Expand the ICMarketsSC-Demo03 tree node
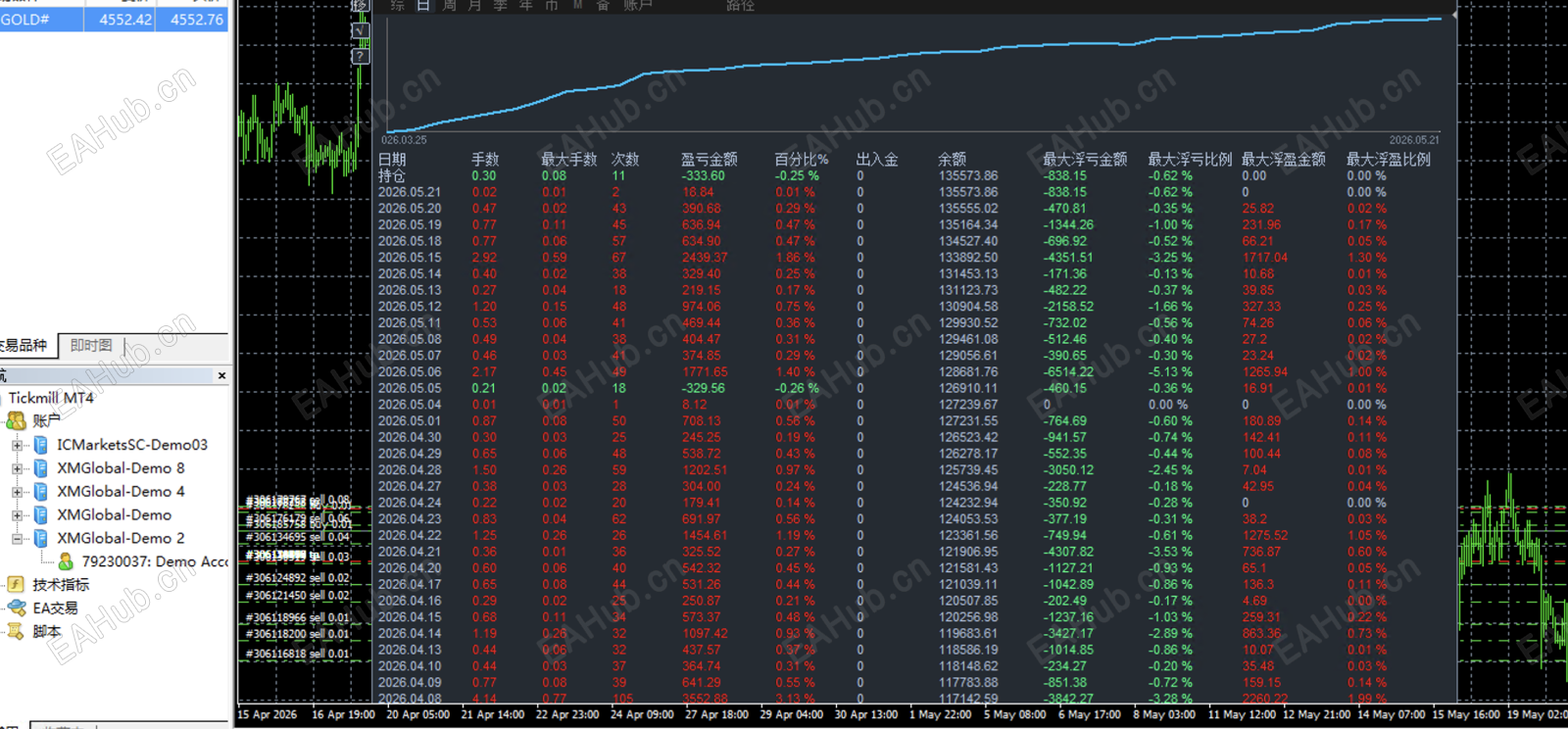Image resolution: width=1568 pixels, height=729 pixels. (17, 445)
